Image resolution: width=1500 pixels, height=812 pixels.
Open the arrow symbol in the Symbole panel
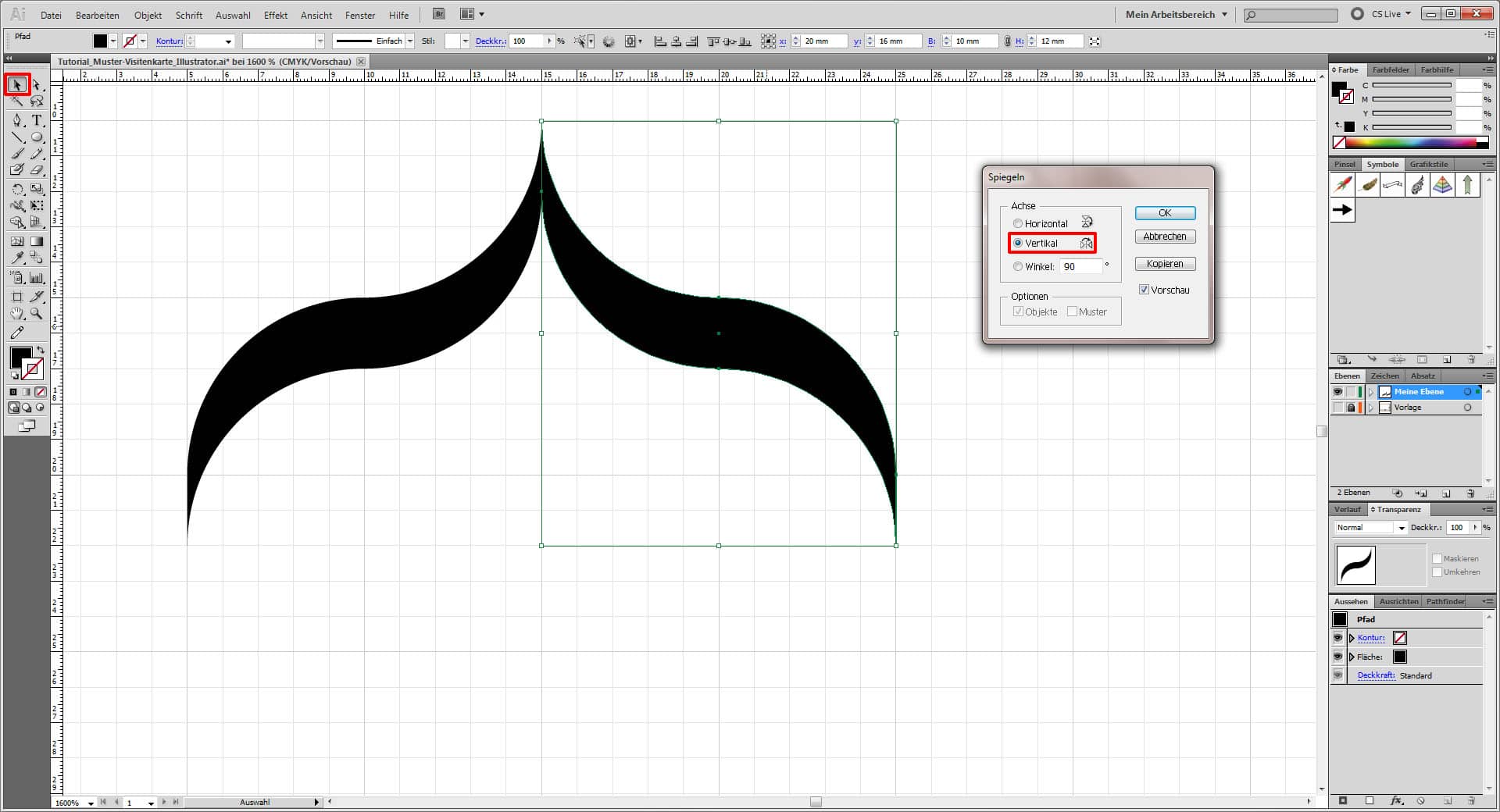tap(1341, 209)
